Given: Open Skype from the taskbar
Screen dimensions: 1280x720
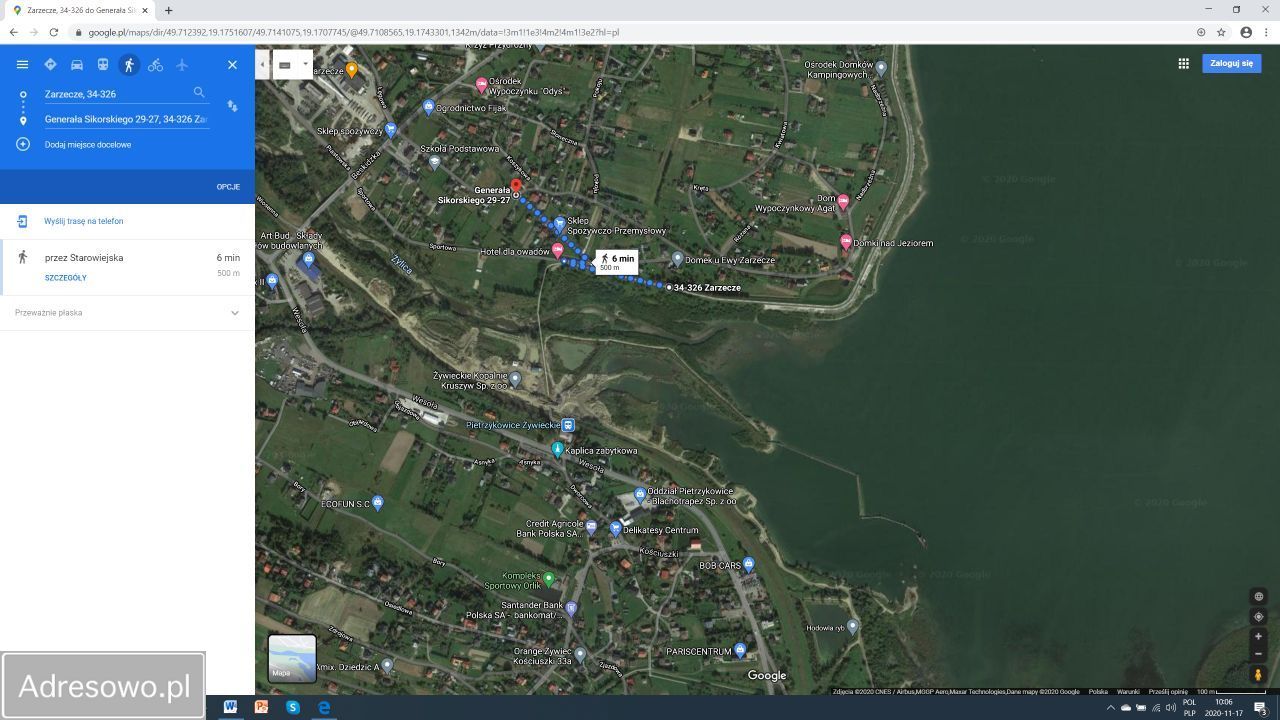Looking at the screenshot, I should coord(293,707).
